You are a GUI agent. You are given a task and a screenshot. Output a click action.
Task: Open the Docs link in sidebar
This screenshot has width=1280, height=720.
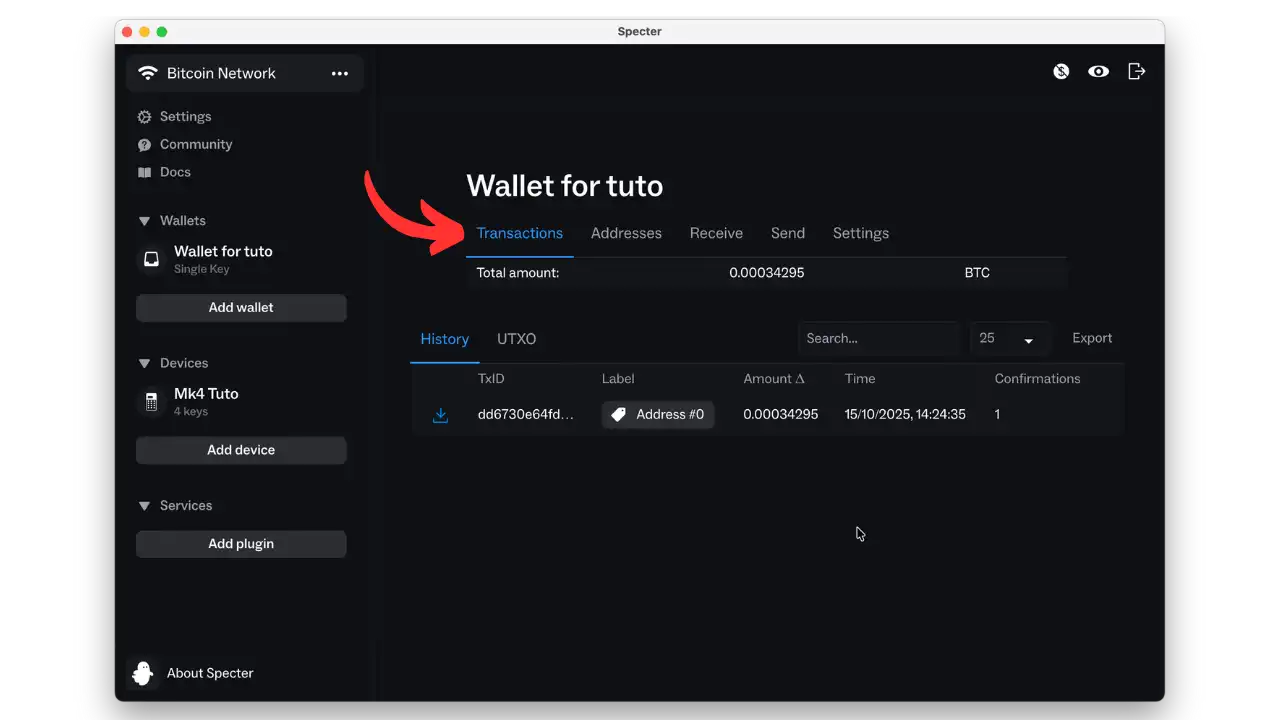175,172
